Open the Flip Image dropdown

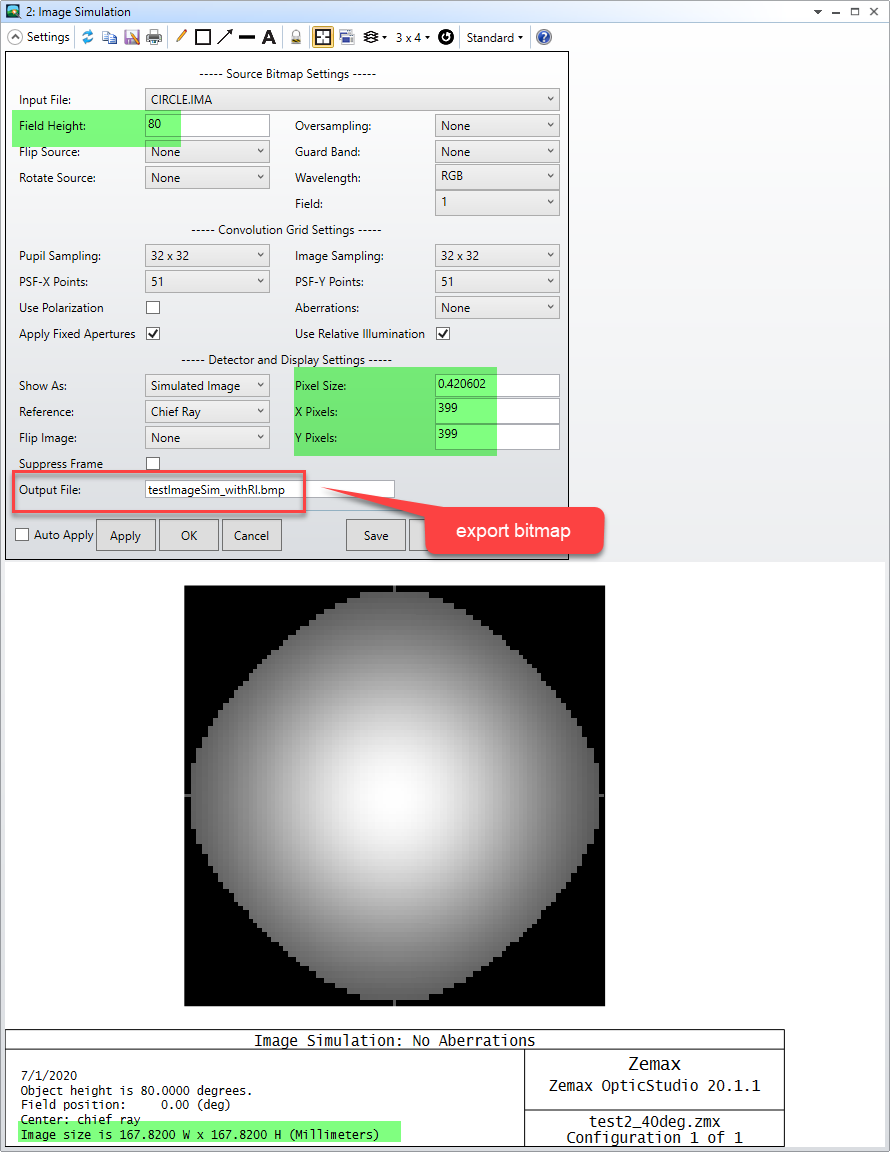coord(207,437)
